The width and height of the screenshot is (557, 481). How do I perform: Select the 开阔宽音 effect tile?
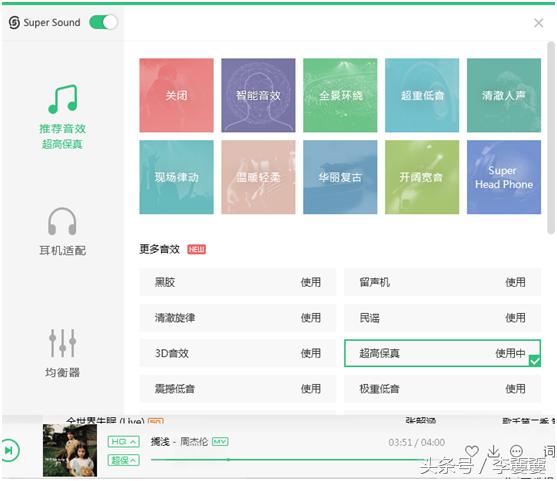tap(422, 177)
